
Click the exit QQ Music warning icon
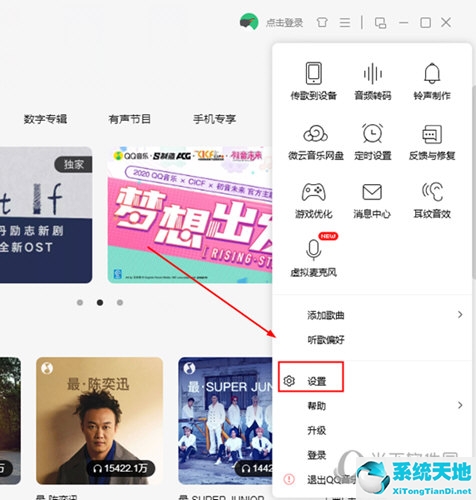289,479
